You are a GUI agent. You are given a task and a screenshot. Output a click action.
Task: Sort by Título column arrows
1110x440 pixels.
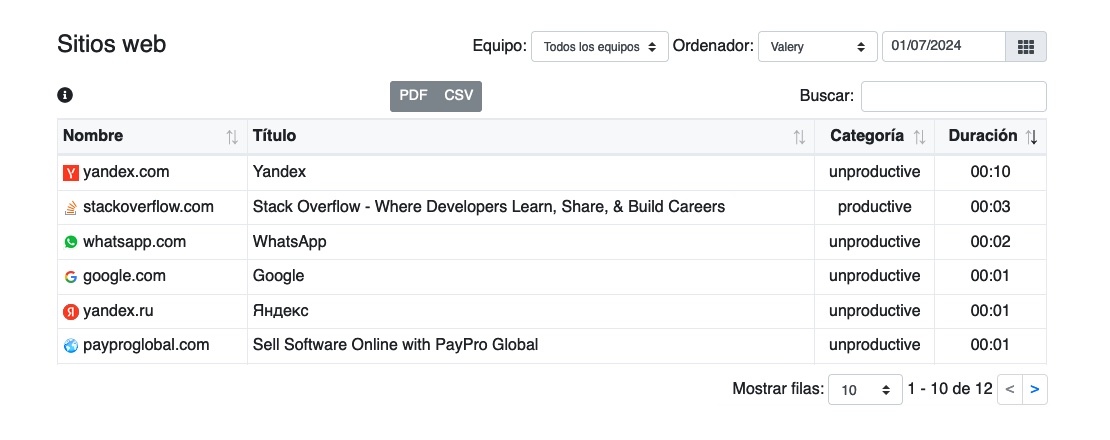point(799,137)
